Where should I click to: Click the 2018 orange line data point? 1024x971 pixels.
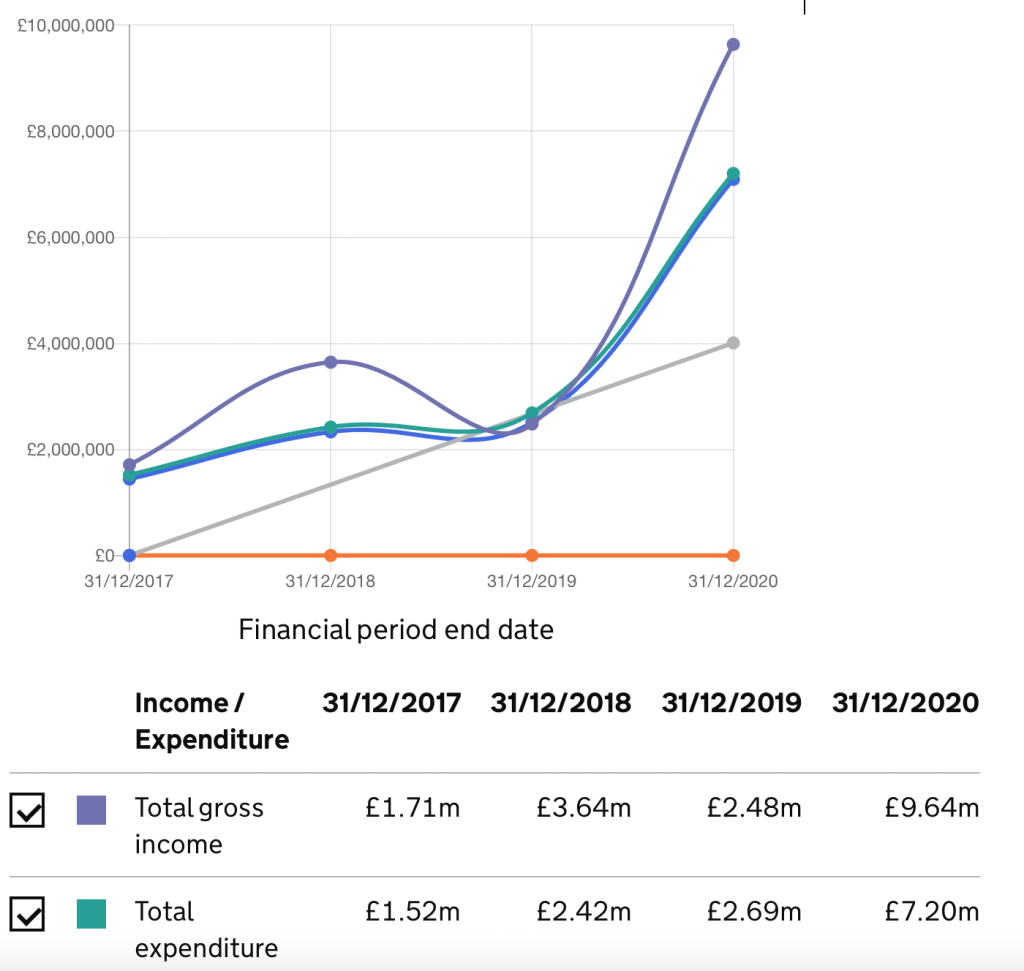331,555
